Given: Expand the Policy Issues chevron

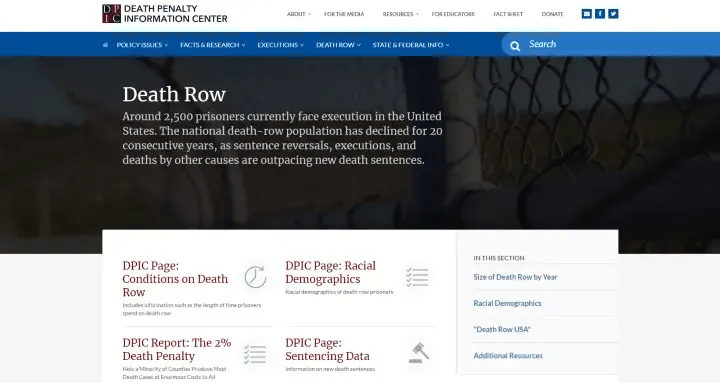Looking at the screenshot, I should [166, 45].
